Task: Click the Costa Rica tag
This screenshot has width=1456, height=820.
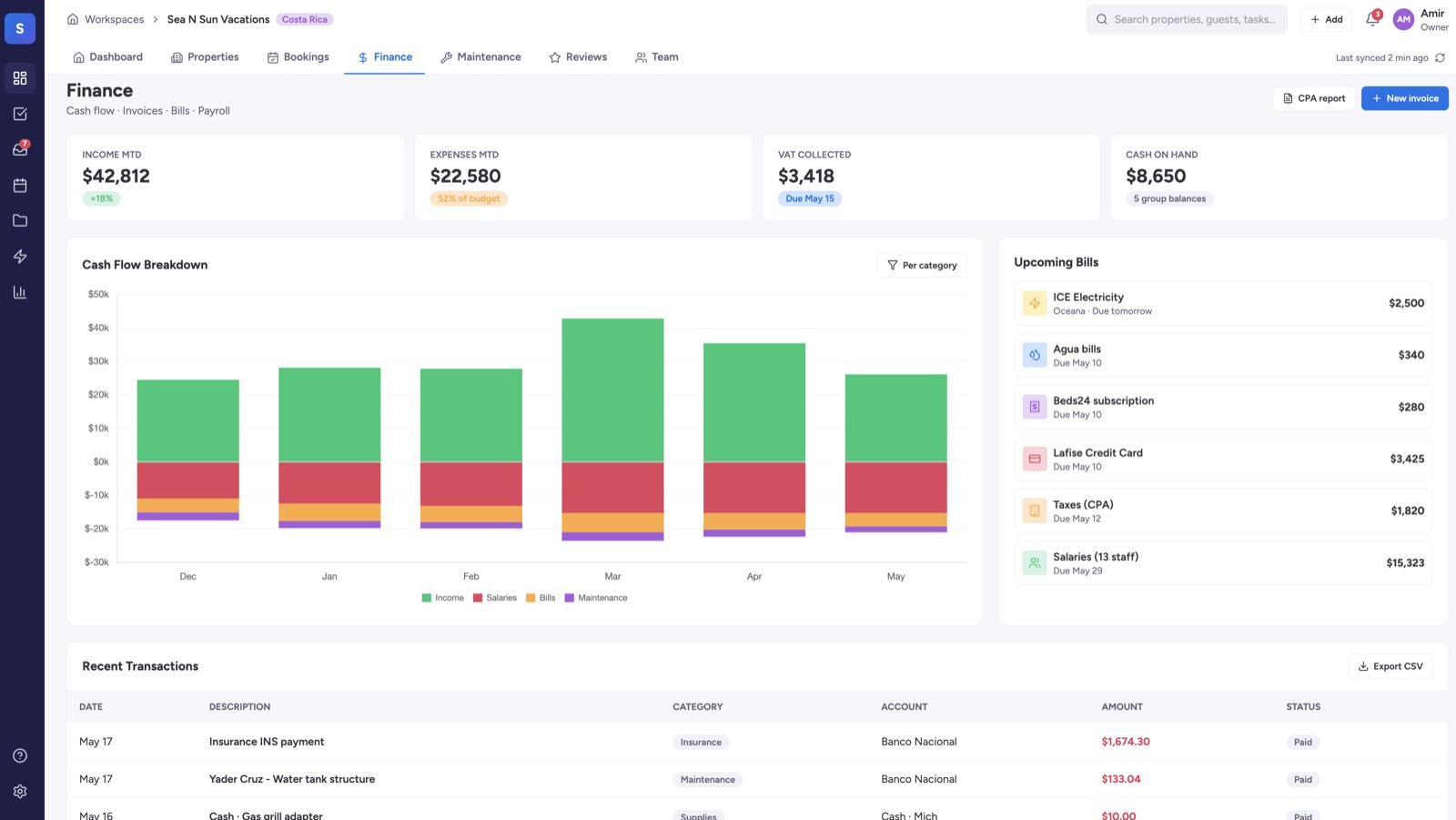Action: click(305, 19)
